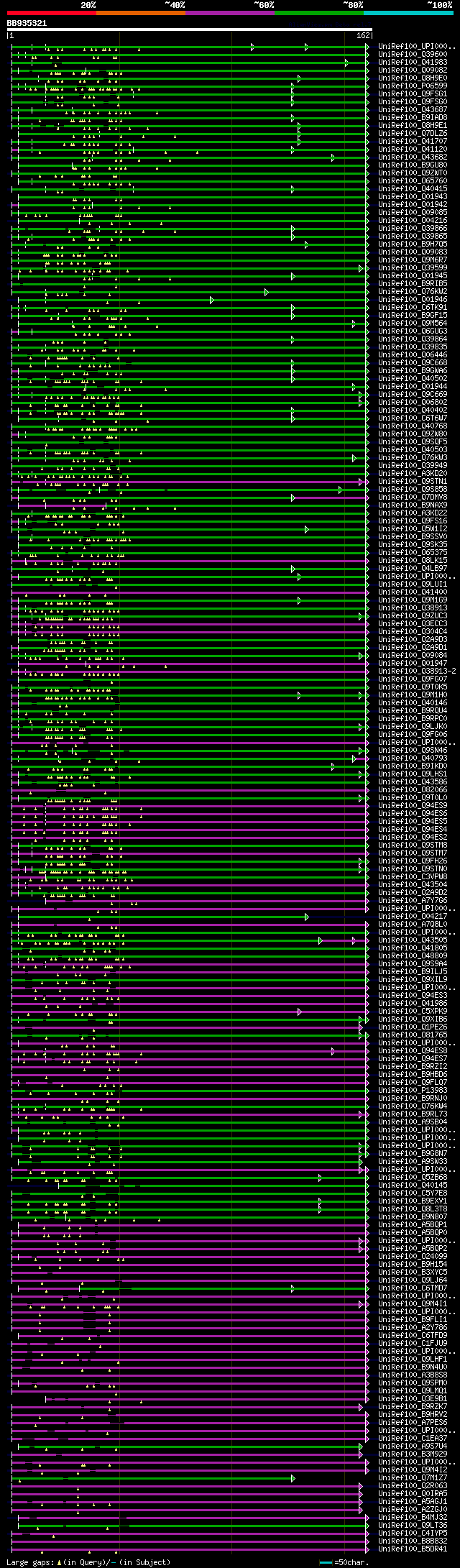The height and width of the screenshot is (1568, 460).
Task: Select the UniRef100_Q9M6R7 label
Action: point(413,260)
